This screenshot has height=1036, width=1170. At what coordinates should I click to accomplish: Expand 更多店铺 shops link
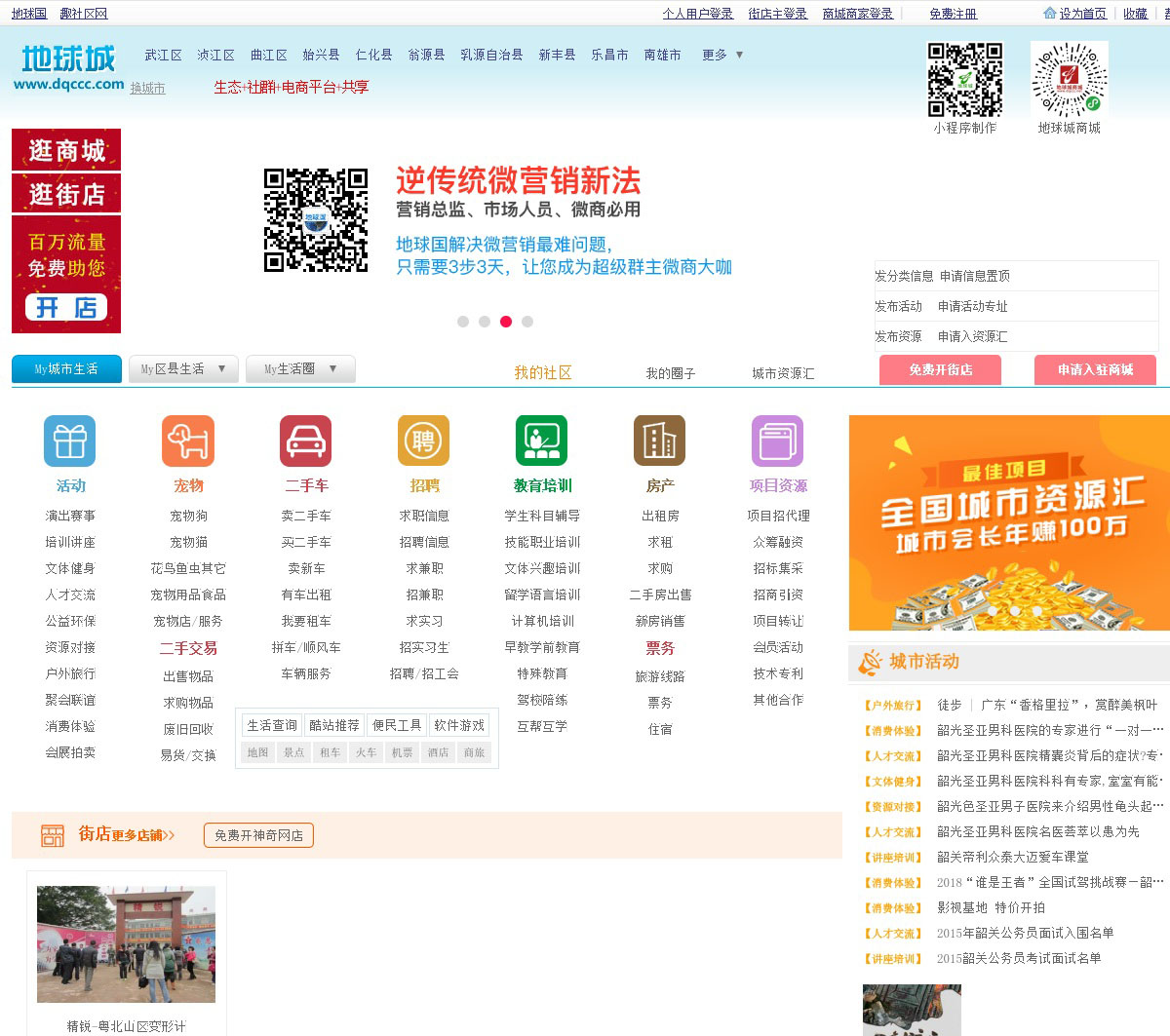click(143, 835)
